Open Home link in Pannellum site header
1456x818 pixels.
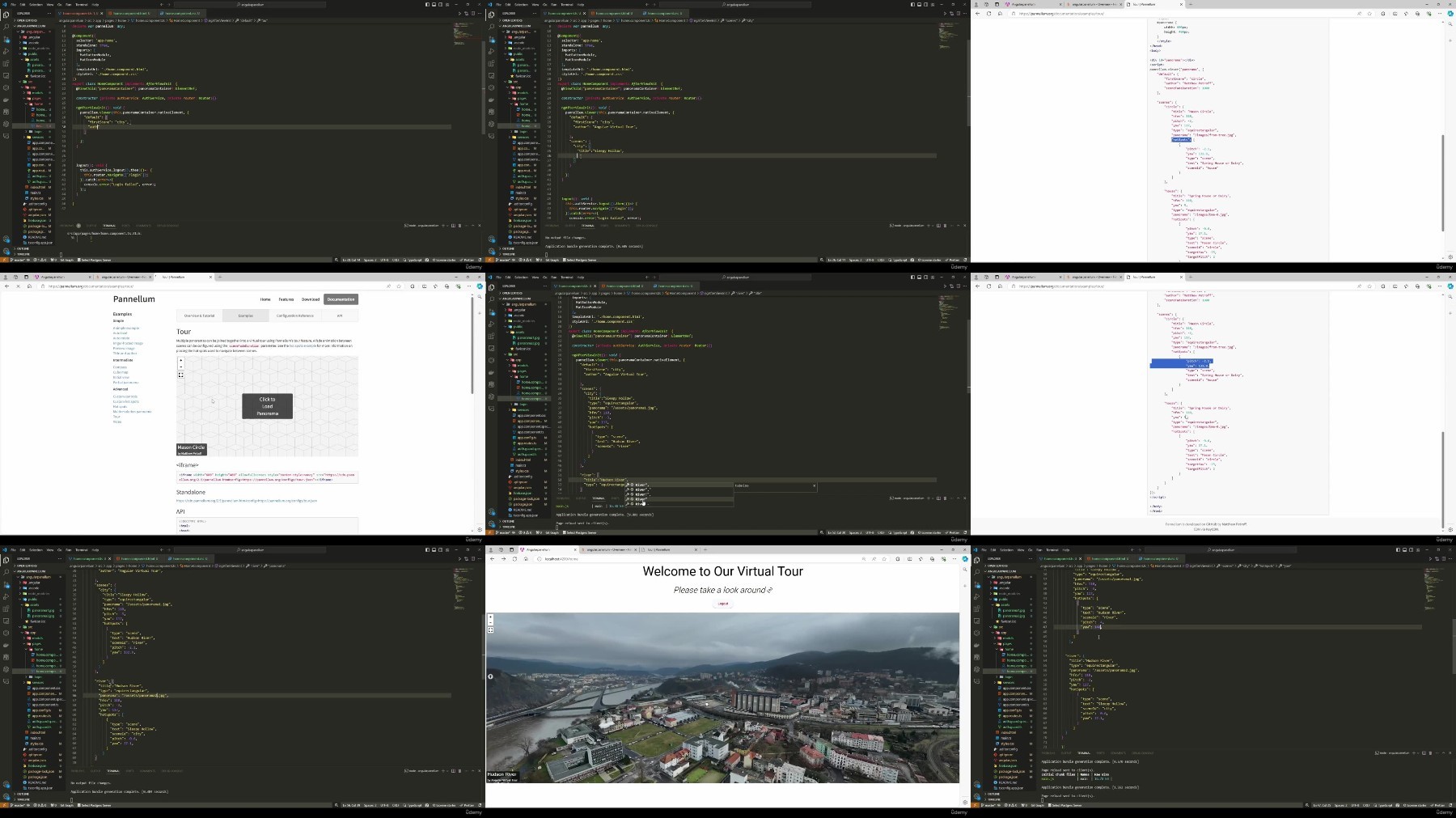coord(265,299)
